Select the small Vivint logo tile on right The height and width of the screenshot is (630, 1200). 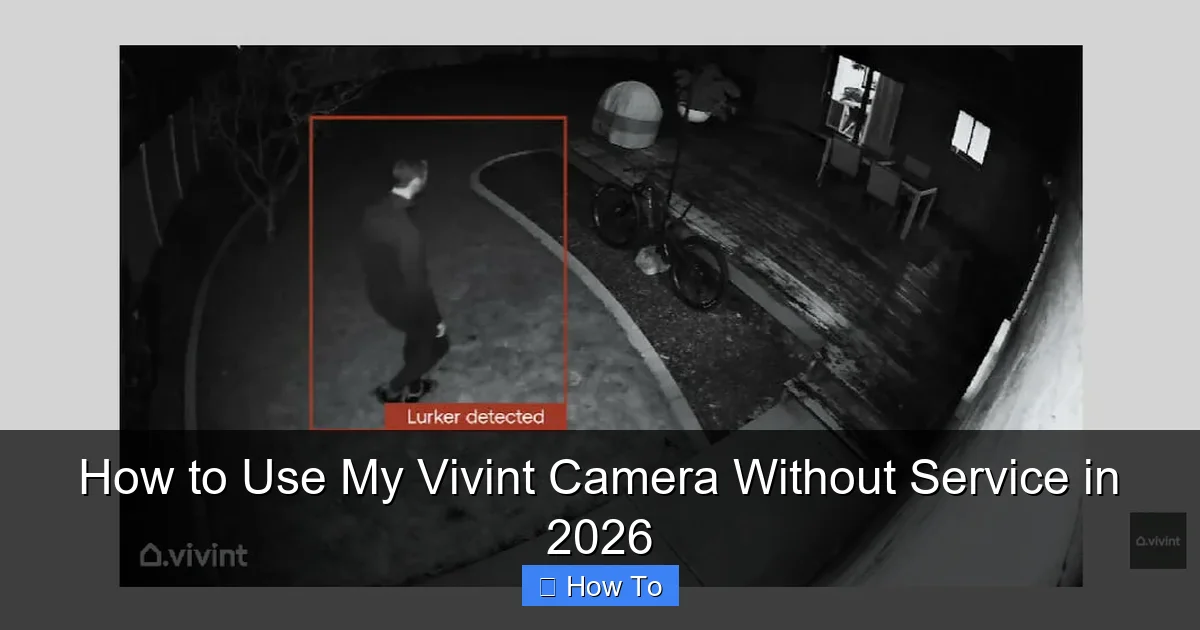(x=1157, y=542)
